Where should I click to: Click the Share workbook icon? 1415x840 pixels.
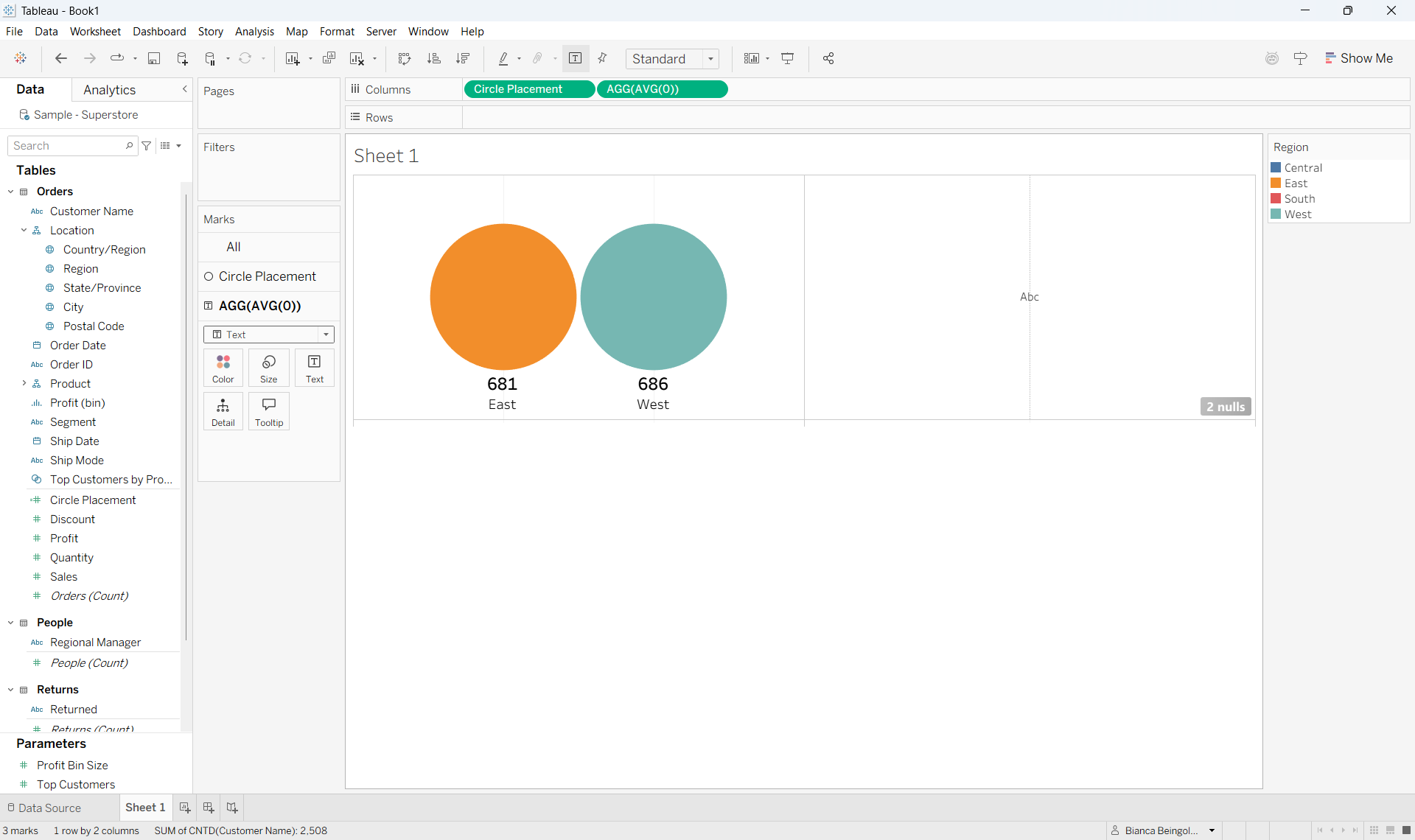pyautogui.click(x=828, y=58)
